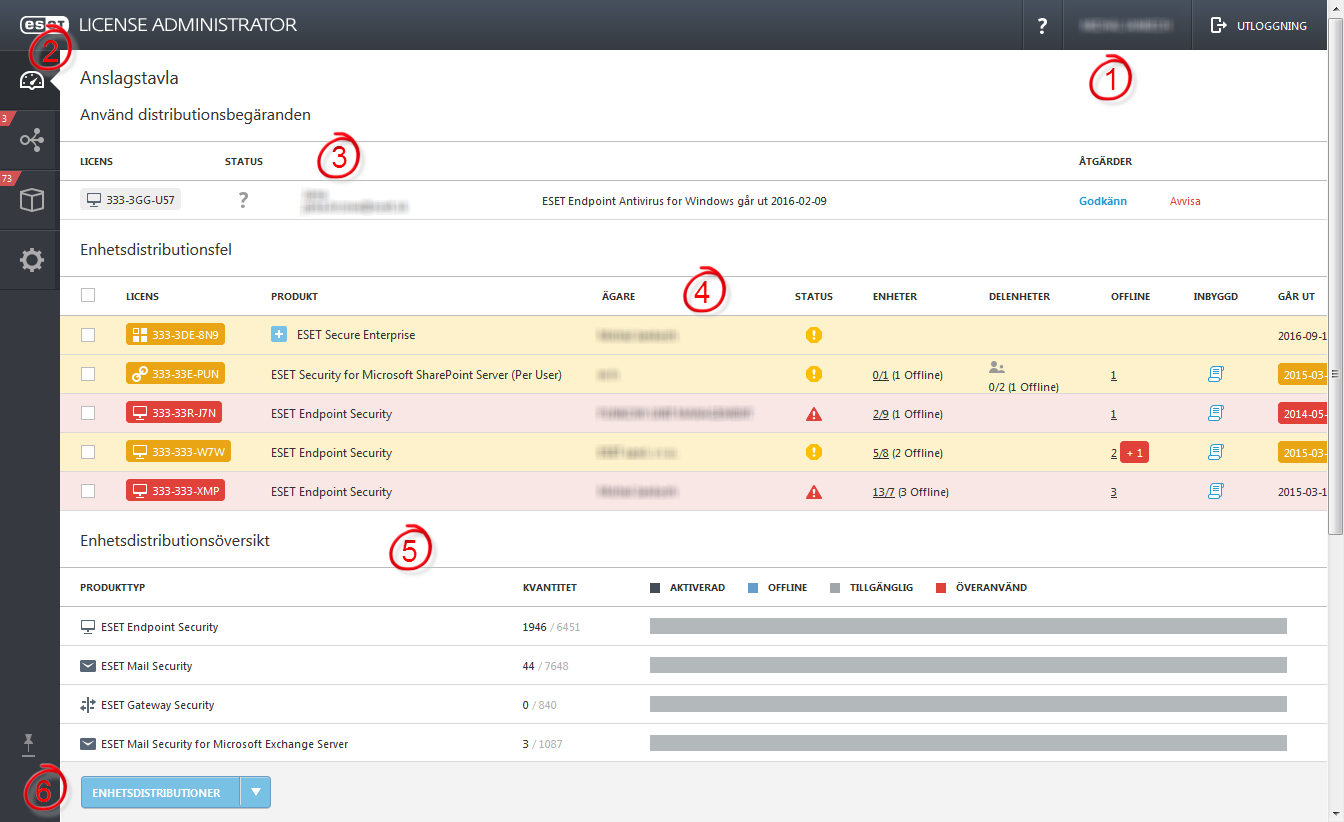Open embedded document icon for 333-33R-J7N row
Image resolution: width=1344 pixels, height=822 pixels.
[1216, 413]
